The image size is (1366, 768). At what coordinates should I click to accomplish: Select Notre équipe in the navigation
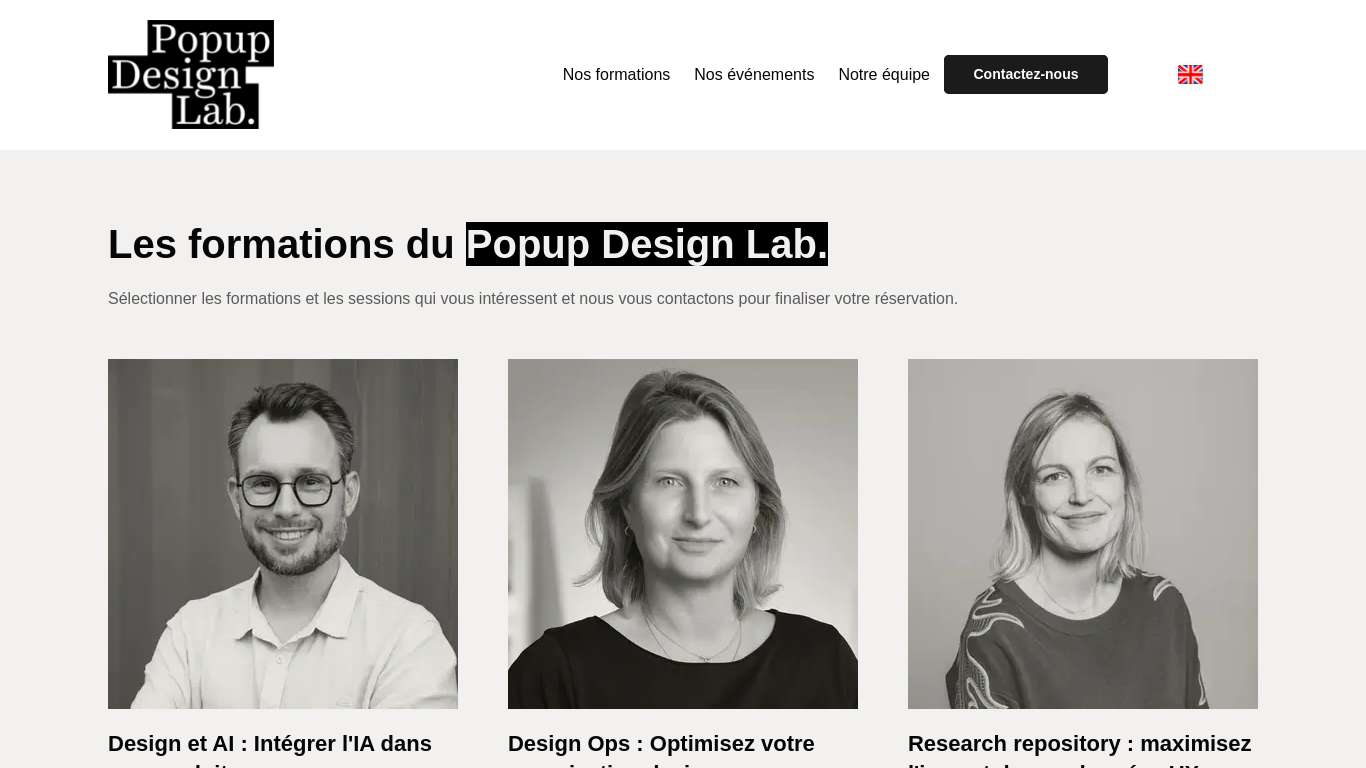point(884,74)
